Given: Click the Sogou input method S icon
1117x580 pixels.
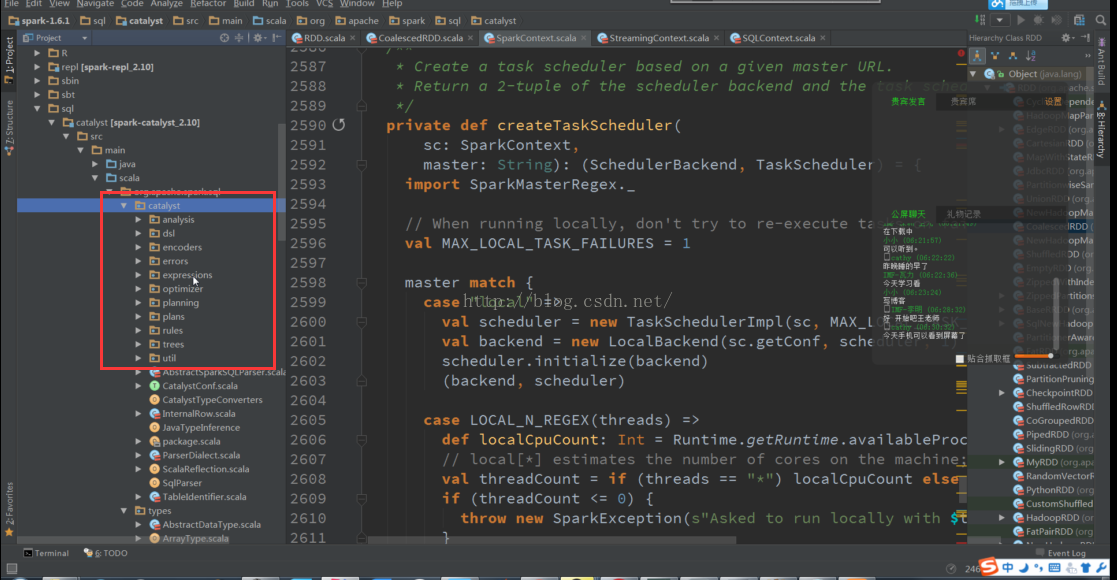Looking at the screenshot, I should pos(988,566).
